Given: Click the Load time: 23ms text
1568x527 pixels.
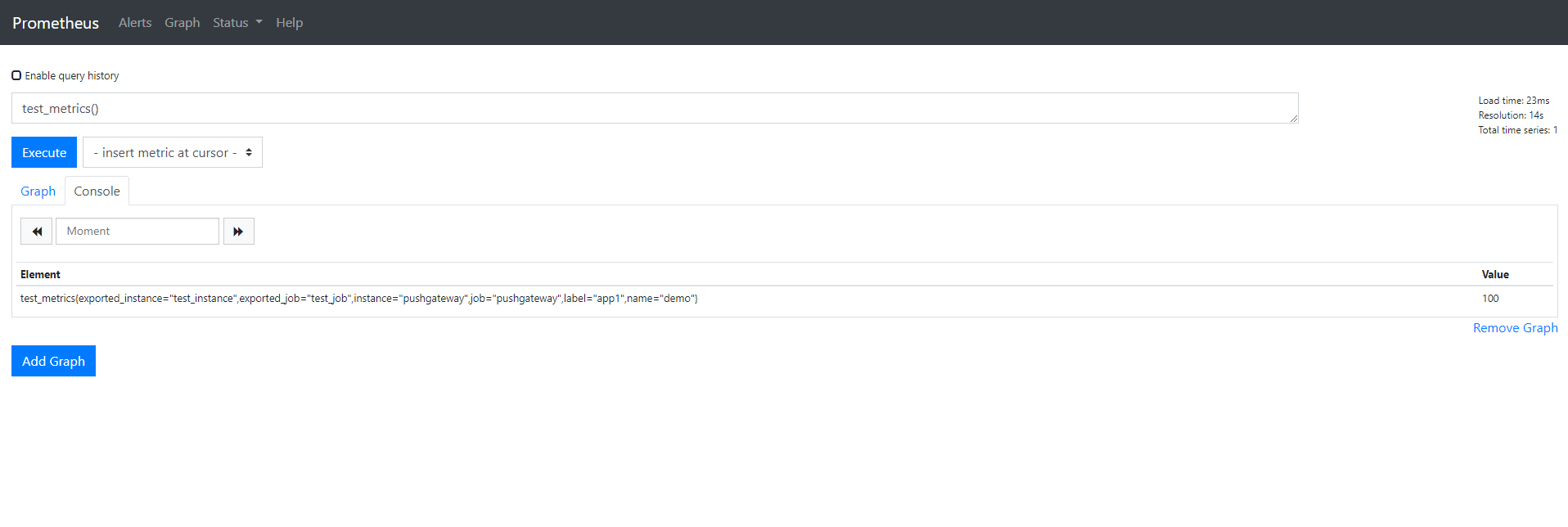Looking at the screenshot, I should tap(1513, 101).
